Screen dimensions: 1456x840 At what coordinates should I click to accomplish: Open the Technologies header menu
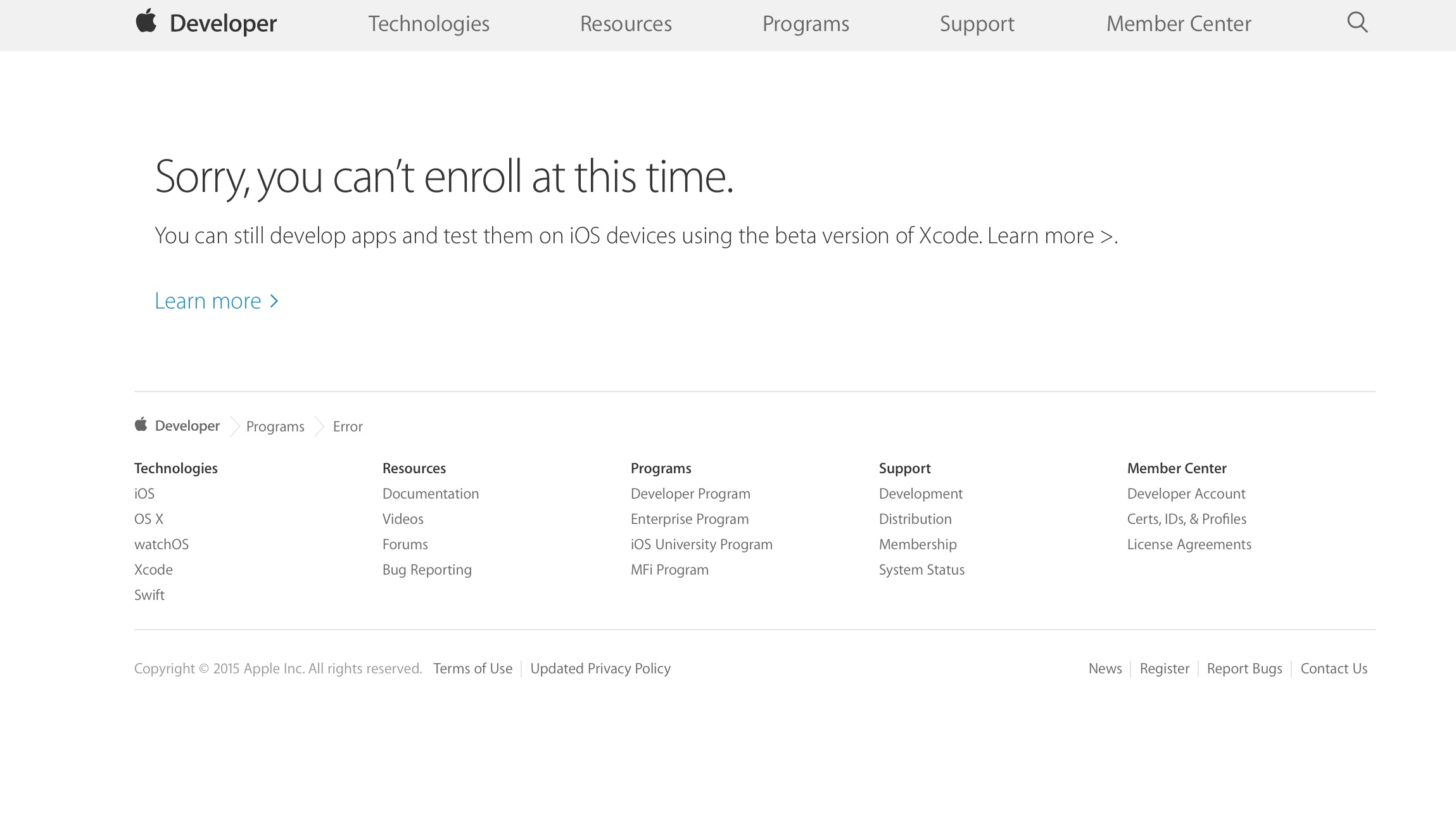coord(429,23)
